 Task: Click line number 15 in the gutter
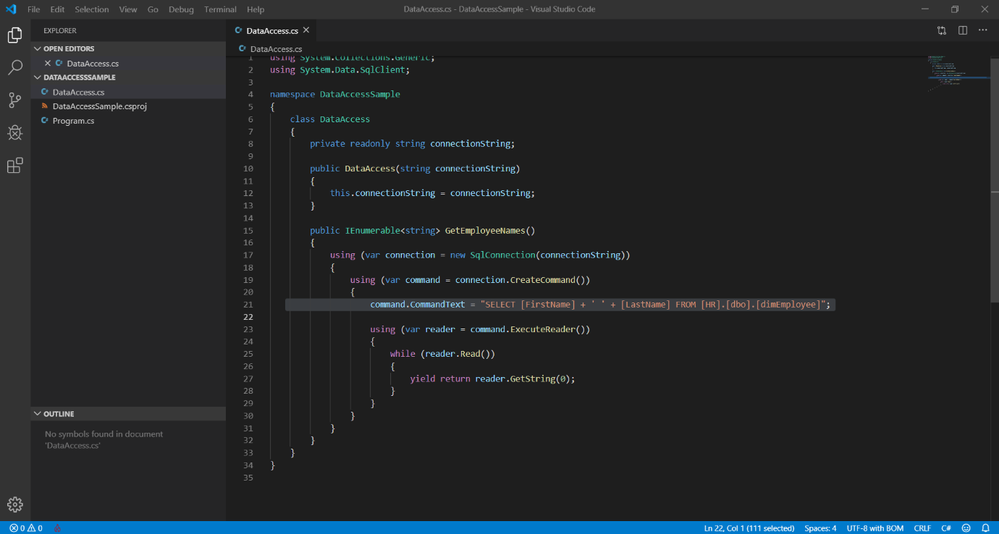[x=248, y=231]
